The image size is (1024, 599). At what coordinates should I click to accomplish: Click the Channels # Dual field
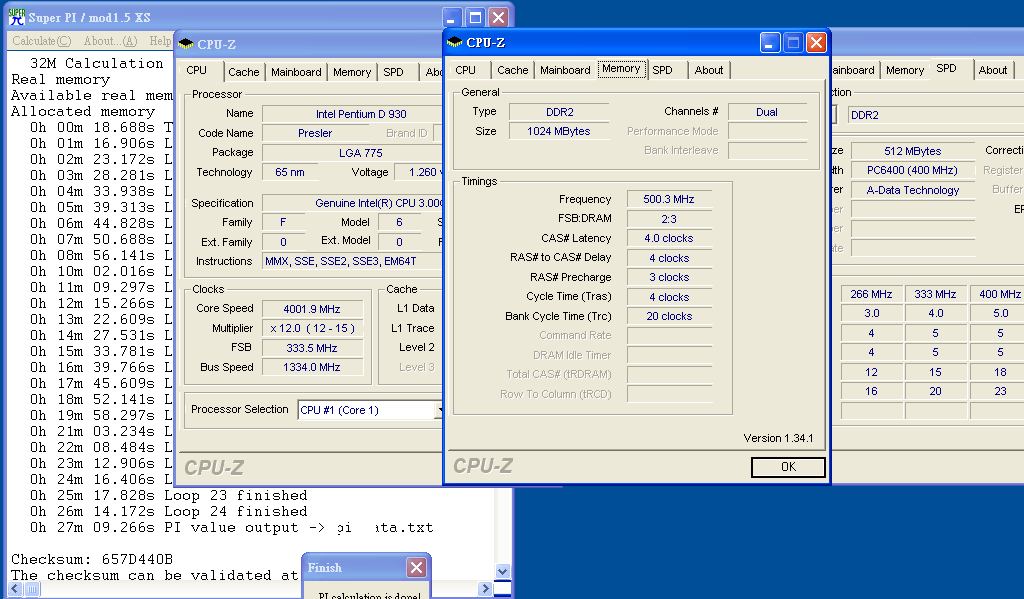(x=767, y=112)
